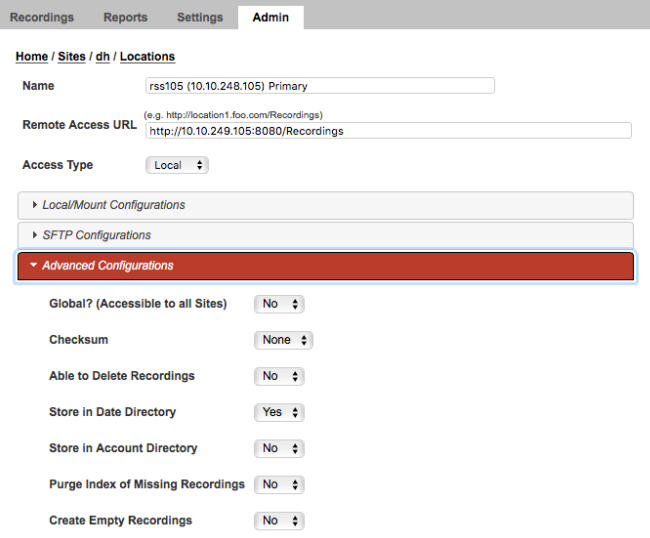Open the Settings tab
The width and height of the screenshot is (650, 538).
click(200, 17)
